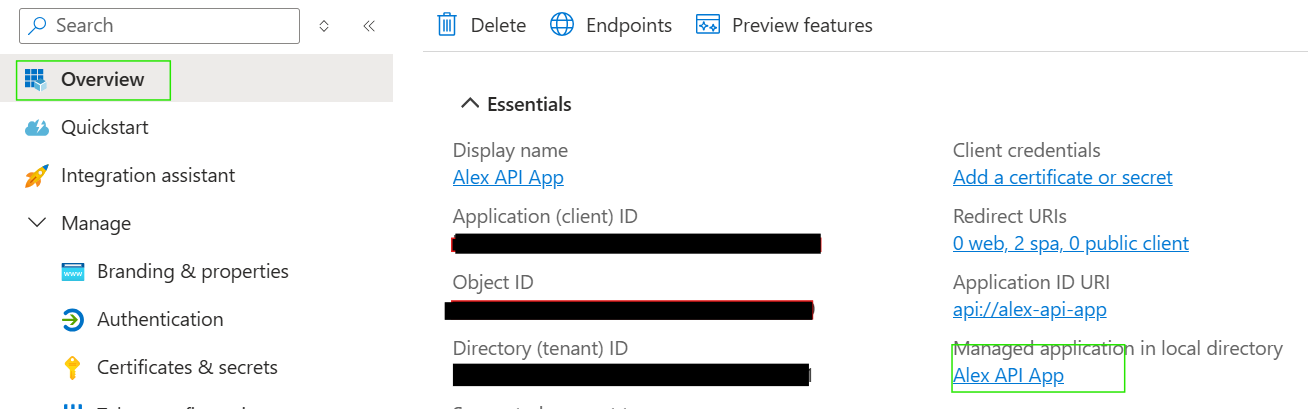Click the Branding & properties icon

(x=73, y=272)
